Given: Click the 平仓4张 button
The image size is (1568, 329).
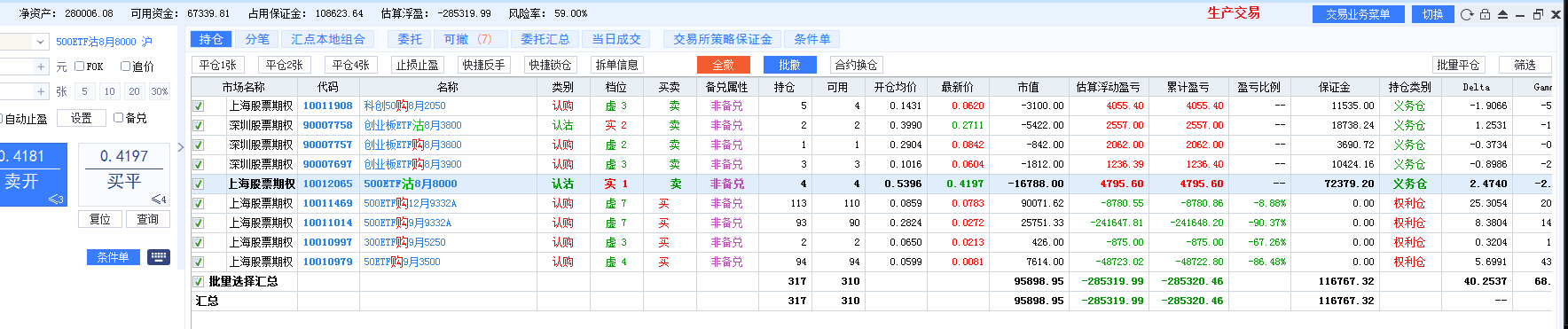Looking at the screenshot, I should pos(351,65).
